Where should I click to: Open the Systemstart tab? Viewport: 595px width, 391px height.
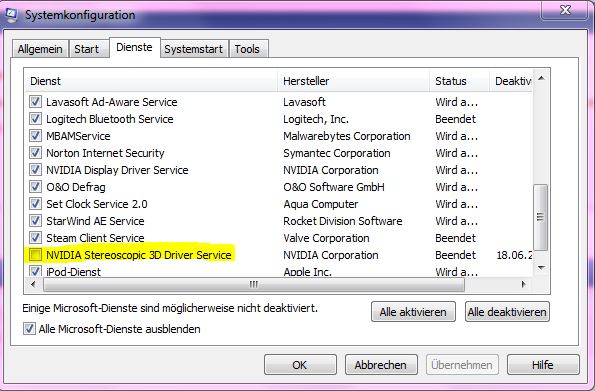(194, 49)
